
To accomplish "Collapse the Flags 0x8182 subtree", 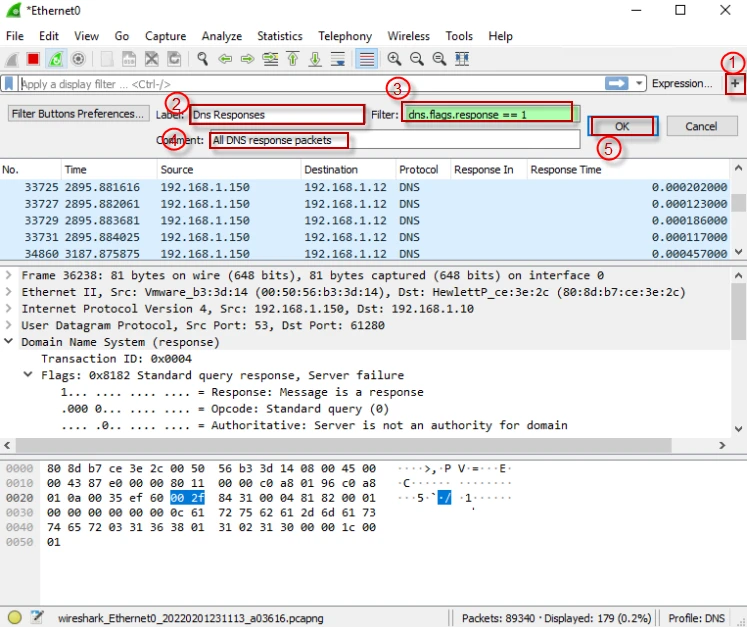I will [28, 375].
